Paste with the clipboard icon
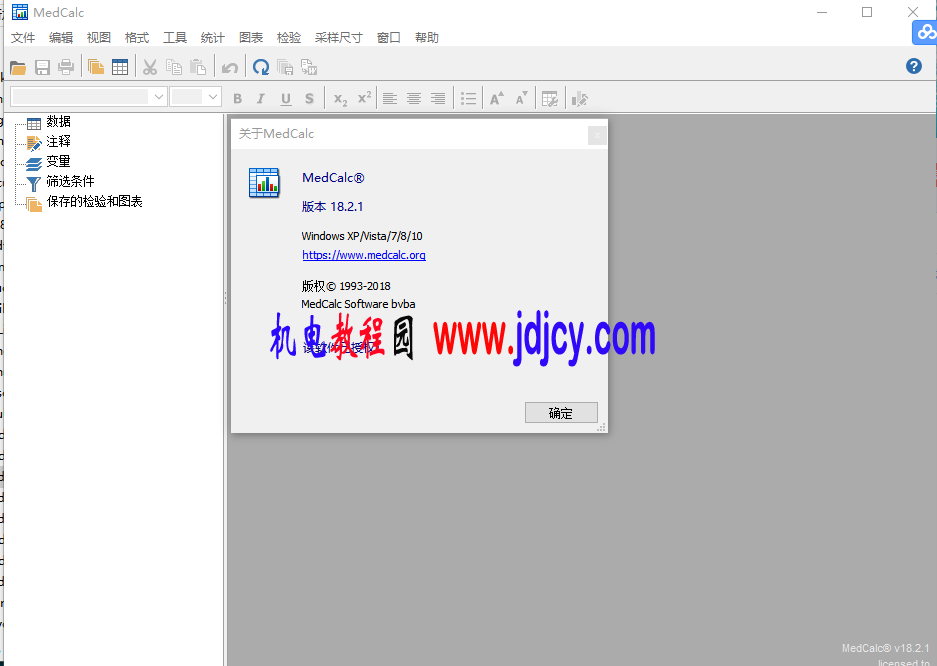The width and height of the screenshot is (937, 666). [x=198, y=67]
